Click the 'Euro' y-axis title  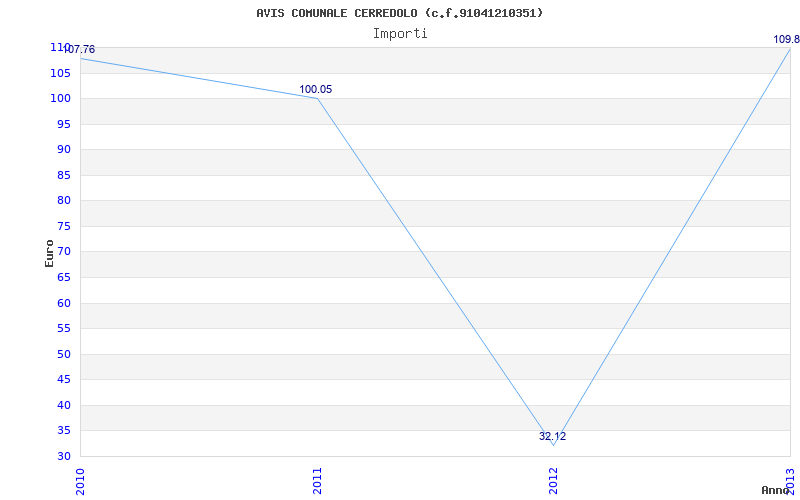click(x=49, y=253)
